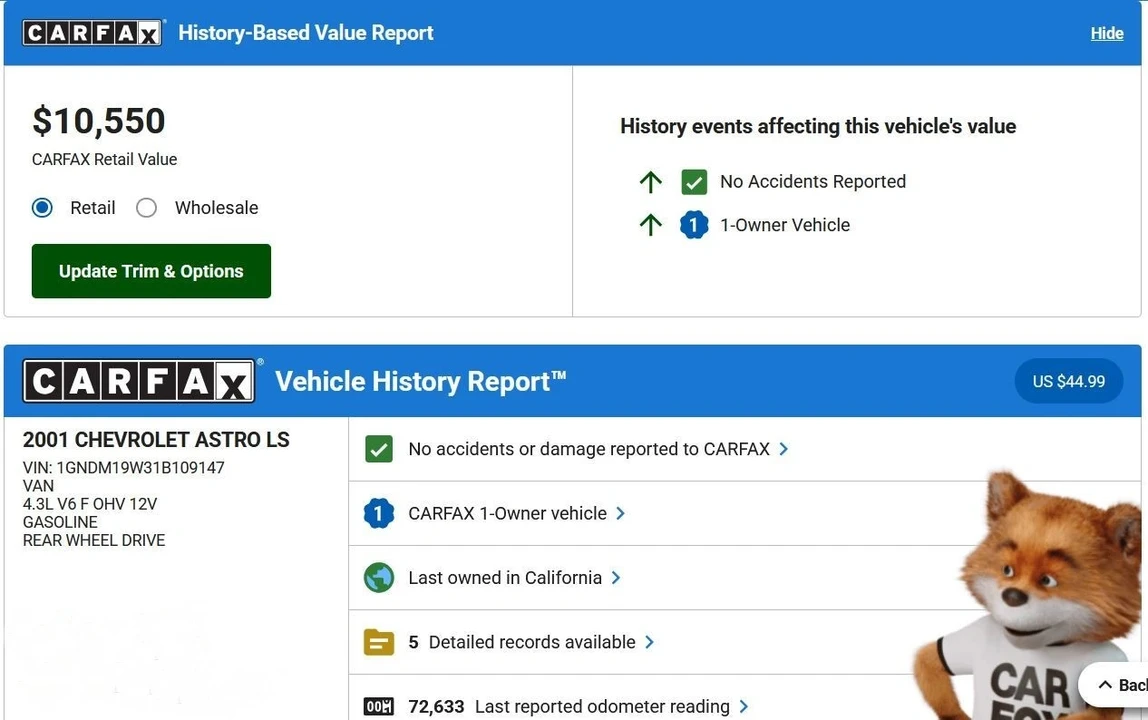Click the Car Fox mascot image
This screenshot has width=1148, height=720.
click(1029, 597)
